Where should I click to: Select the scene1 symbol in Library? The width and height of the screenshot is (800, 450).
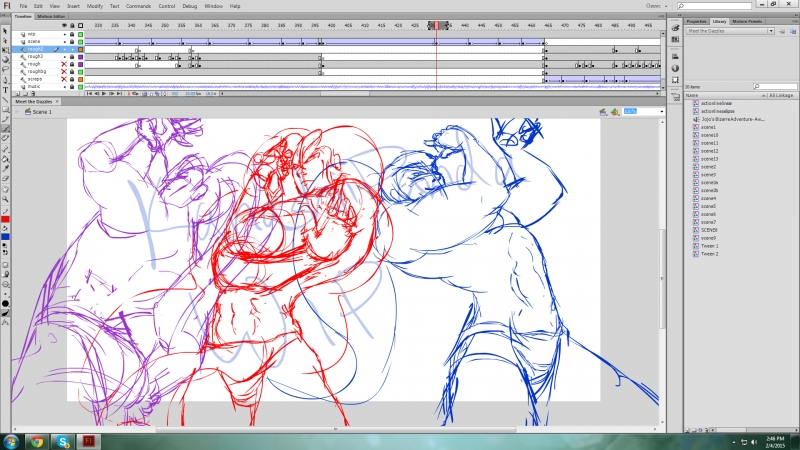tap(708, 127)
